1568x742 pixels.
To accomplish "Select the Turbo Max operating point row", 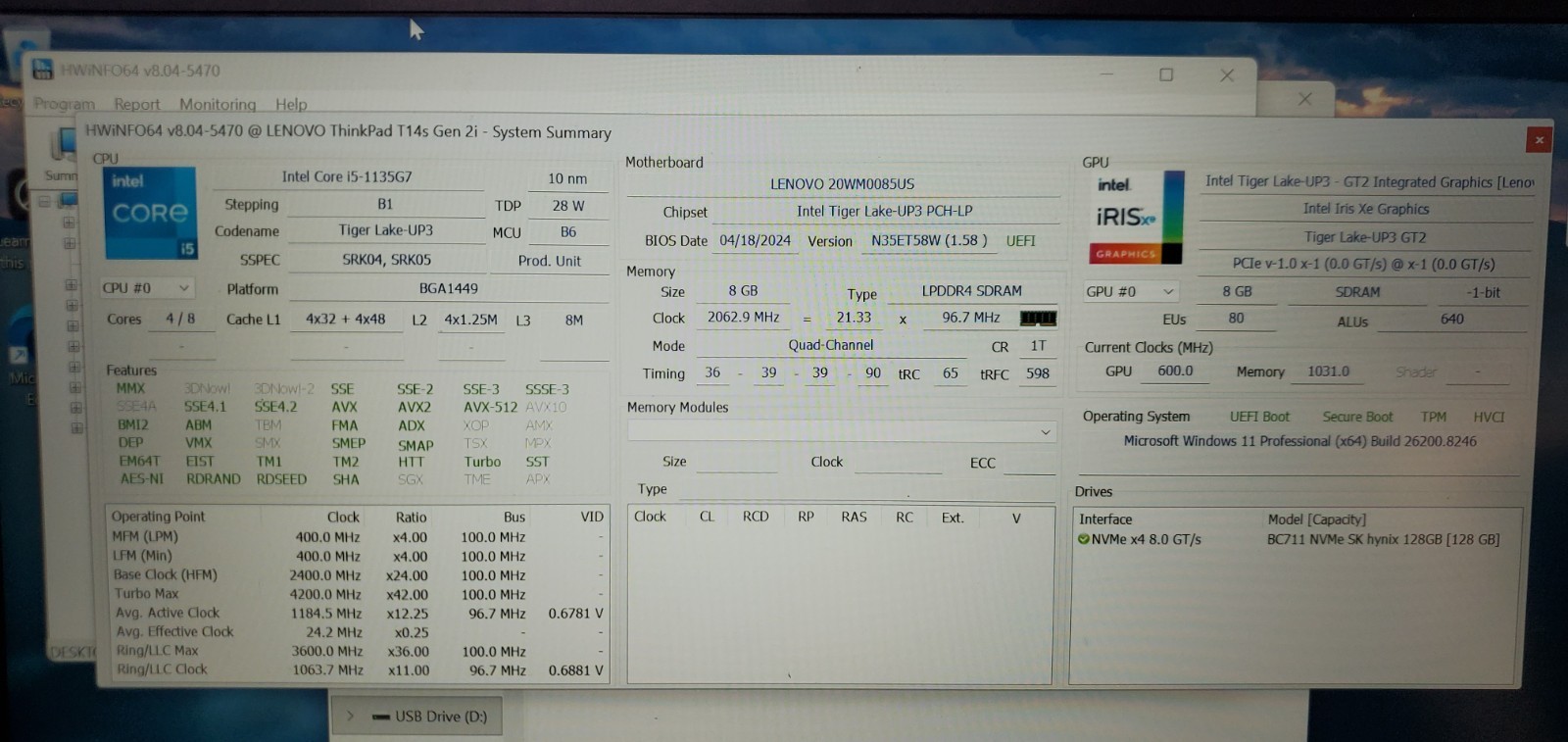I will [x=358, y=594].
